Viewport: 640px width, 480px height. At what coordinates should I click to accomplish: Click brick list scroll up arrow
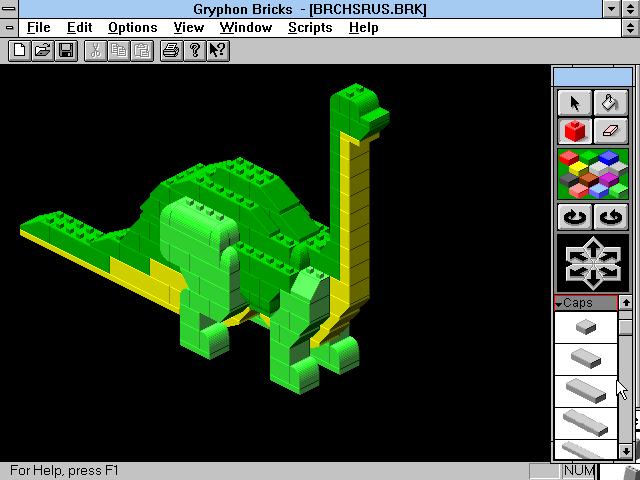click(x=626, y=303)
